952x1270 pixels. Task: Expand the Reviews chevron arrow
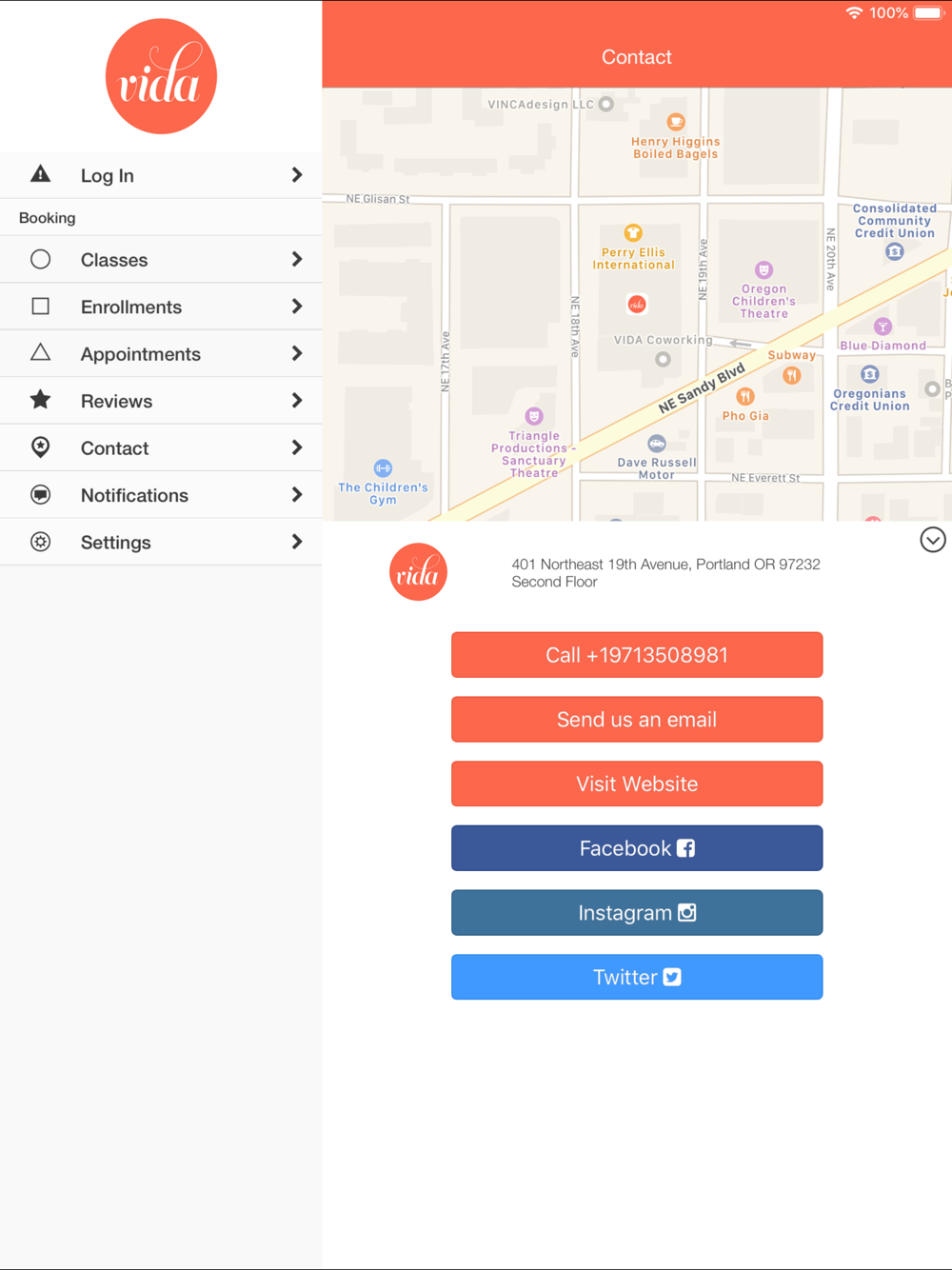tap(297, 401)
